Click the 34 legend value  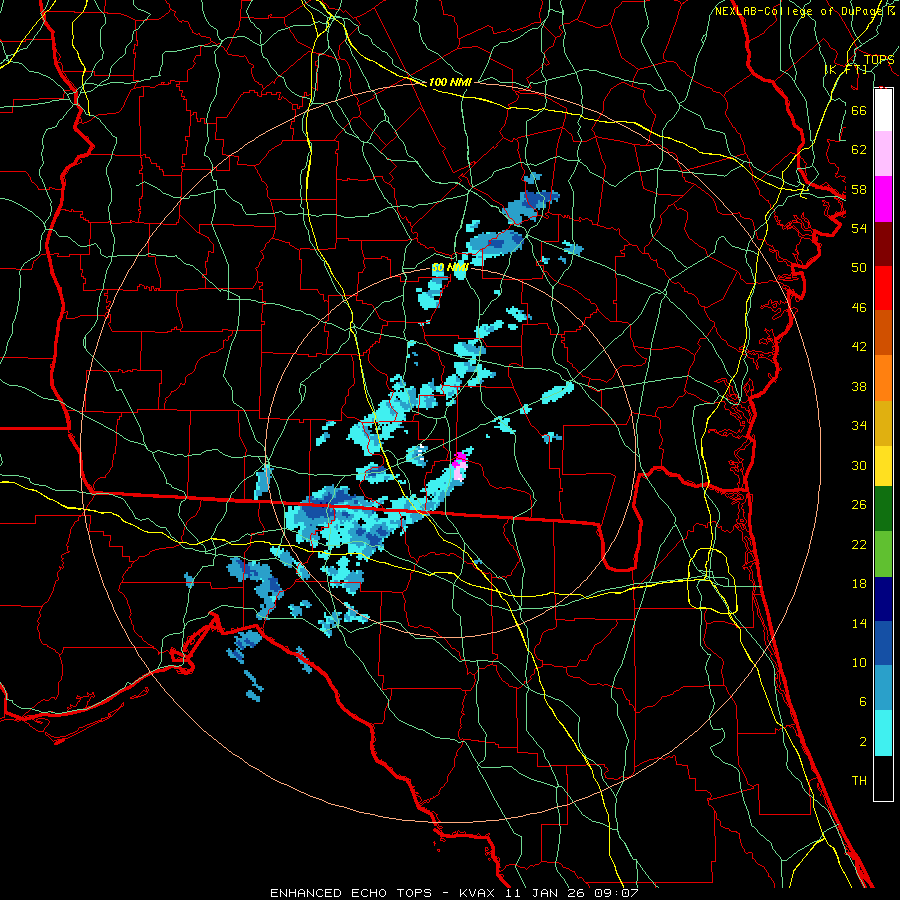859,426
